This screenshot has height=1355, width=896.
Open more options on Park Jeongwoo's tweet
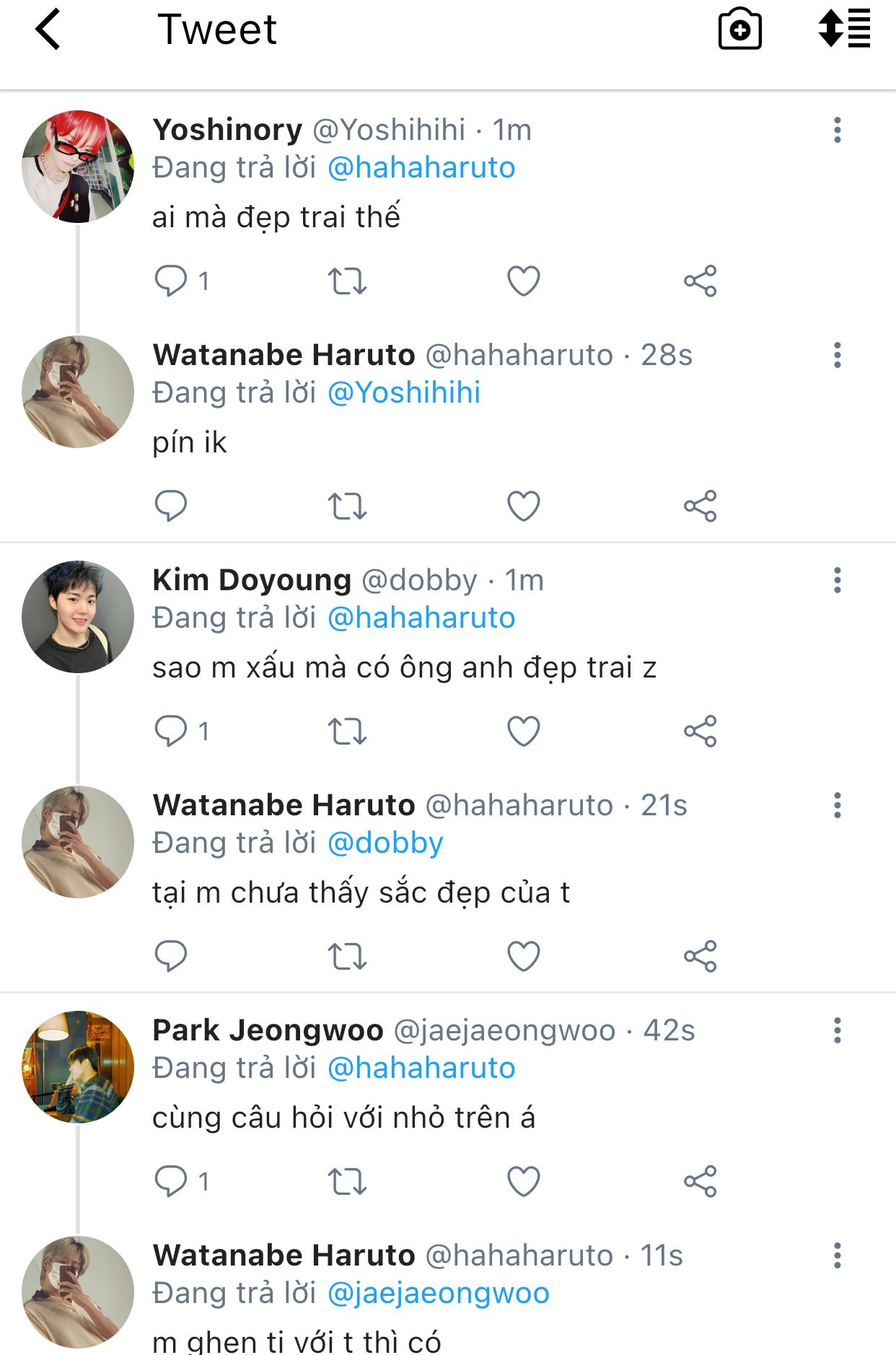pyautogui.click(x=837, y=1030)
